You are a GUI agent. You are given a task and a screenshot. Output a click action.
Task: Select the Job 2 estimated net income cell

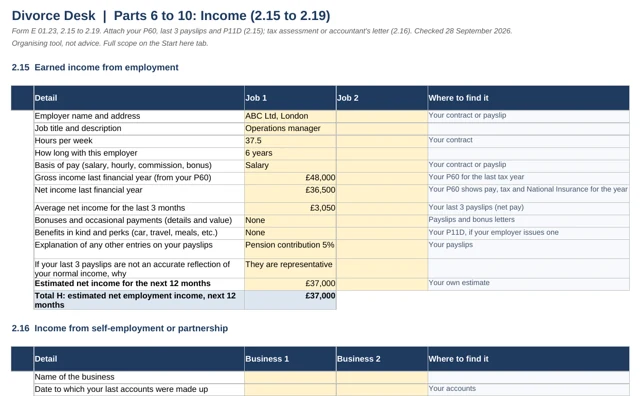tap(382, 283)
